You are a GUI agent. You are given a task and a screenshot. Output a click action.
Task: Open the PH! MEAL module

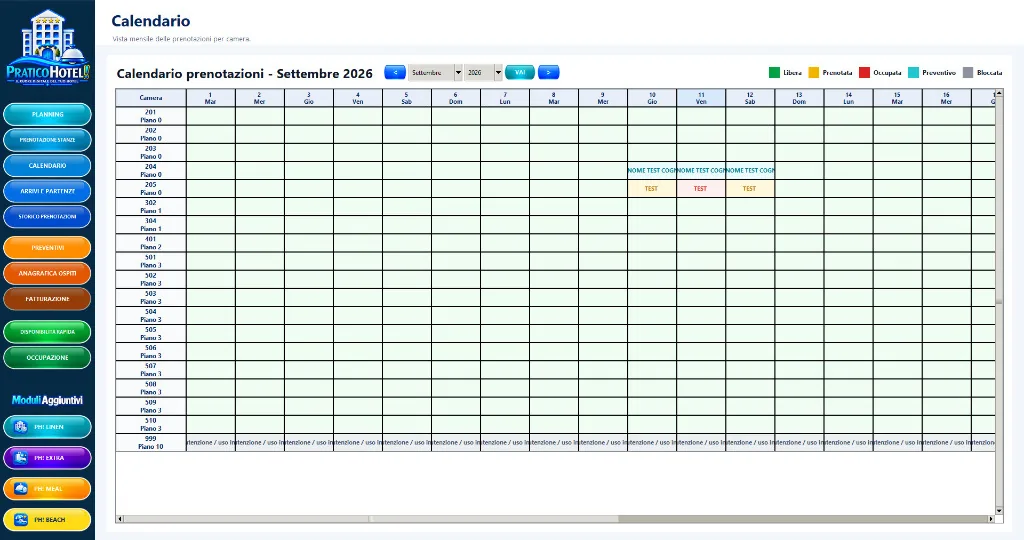[x=48, y=488]
